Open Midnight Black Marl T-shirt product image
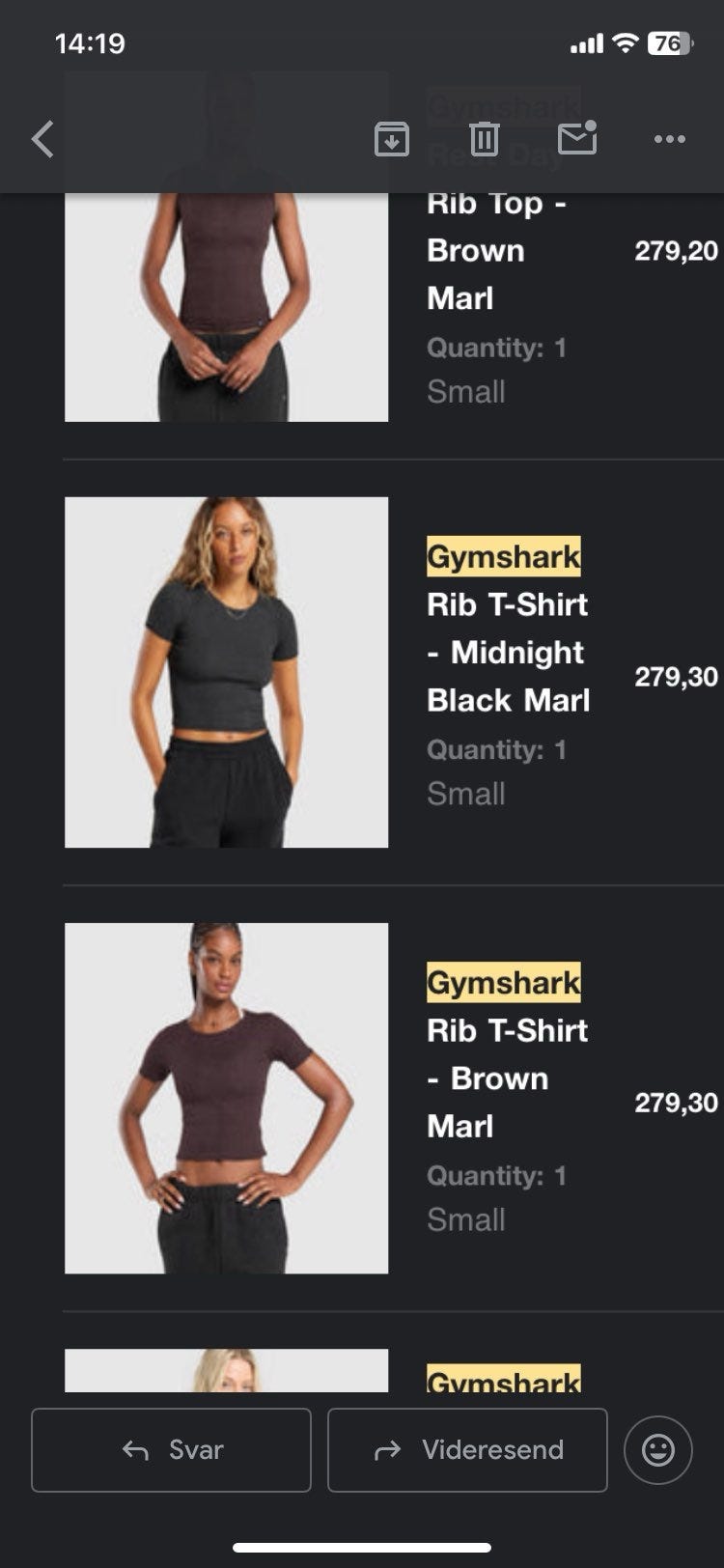The width and height of the screenshot is (724, 1568). [x=226, y=672]
